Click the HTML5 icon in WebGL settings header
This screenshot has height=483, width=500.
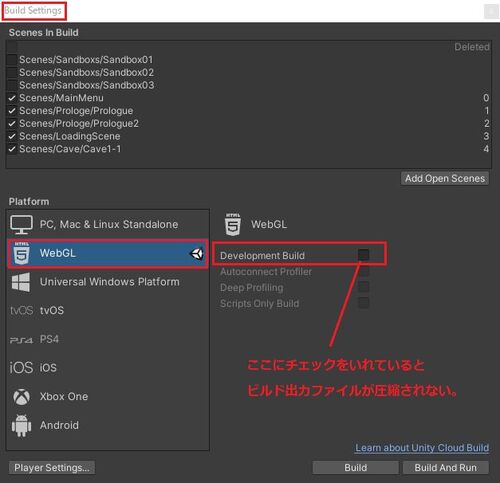tap(233, 224)
